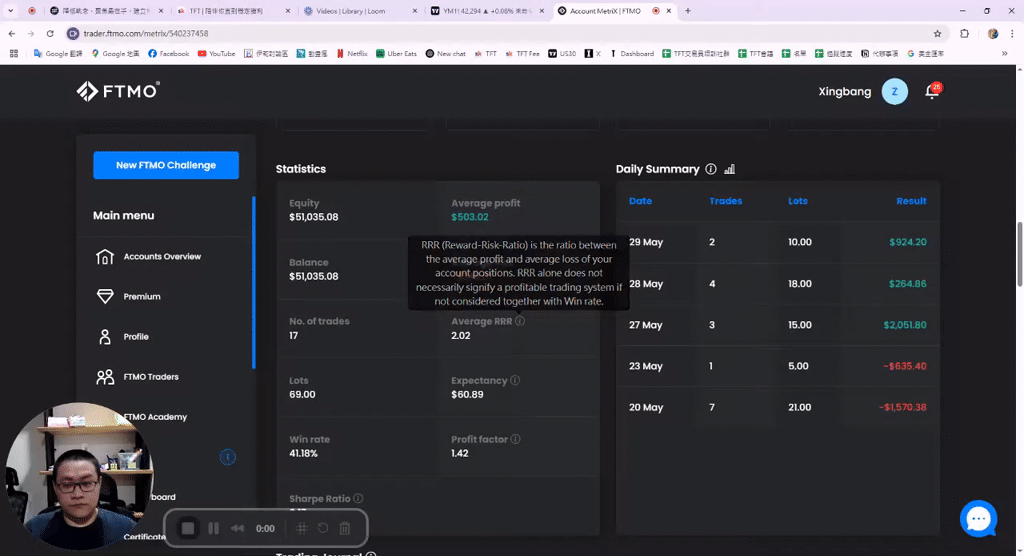Pause the Loom recording

pos(214,528)
